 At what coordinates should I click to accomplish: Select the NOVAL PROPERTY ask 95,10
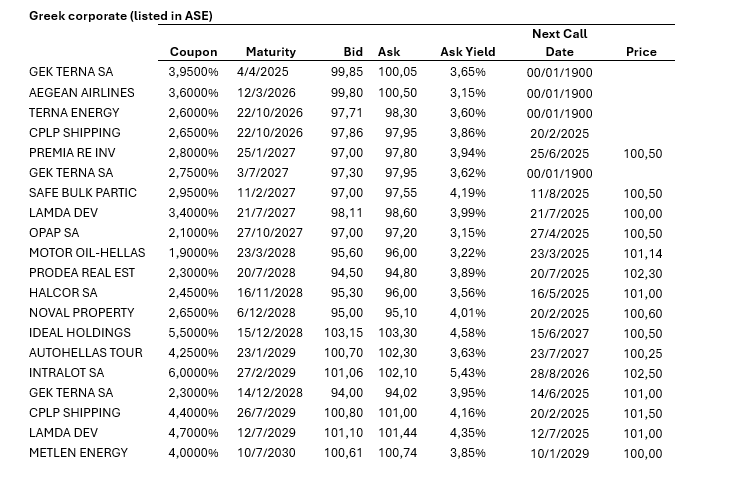point(397,313)
